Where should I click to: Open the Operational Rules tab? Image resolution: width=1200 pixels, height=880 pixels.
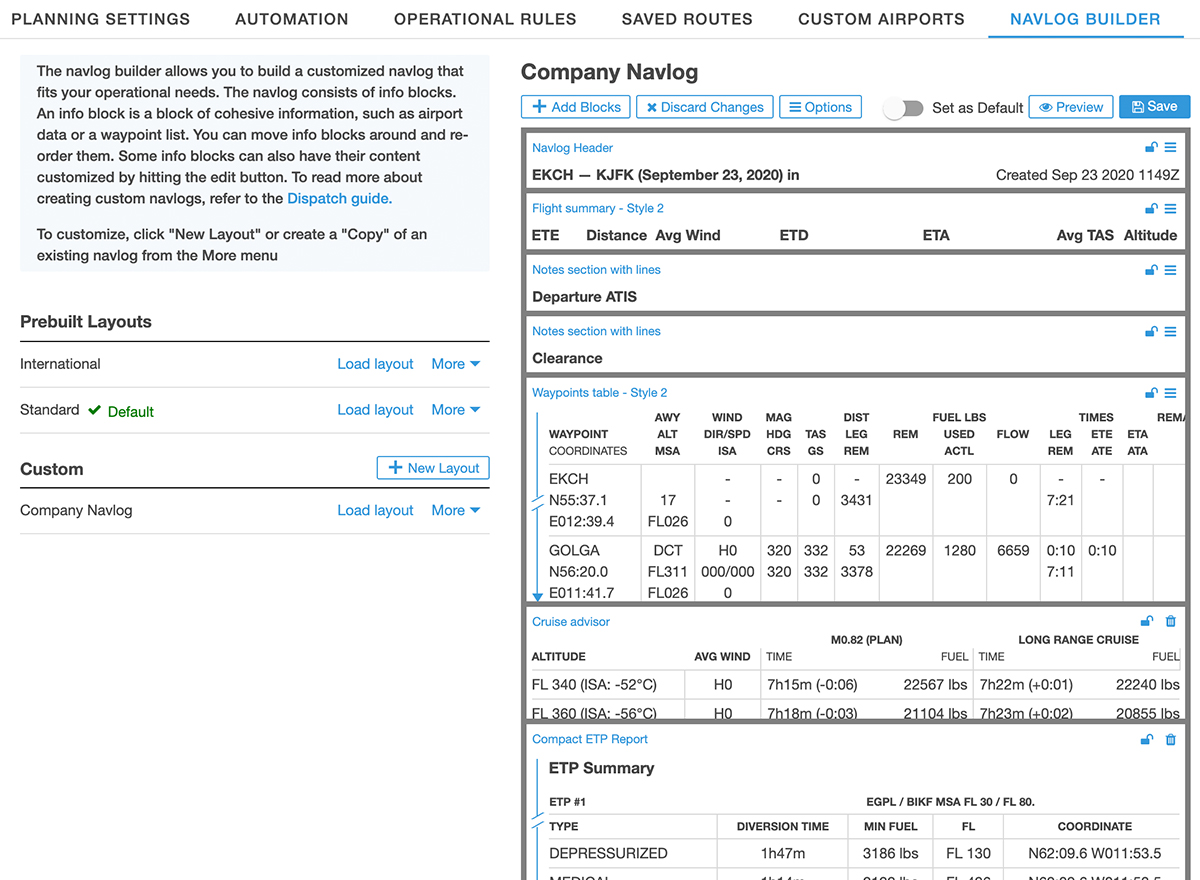point(485,19)
